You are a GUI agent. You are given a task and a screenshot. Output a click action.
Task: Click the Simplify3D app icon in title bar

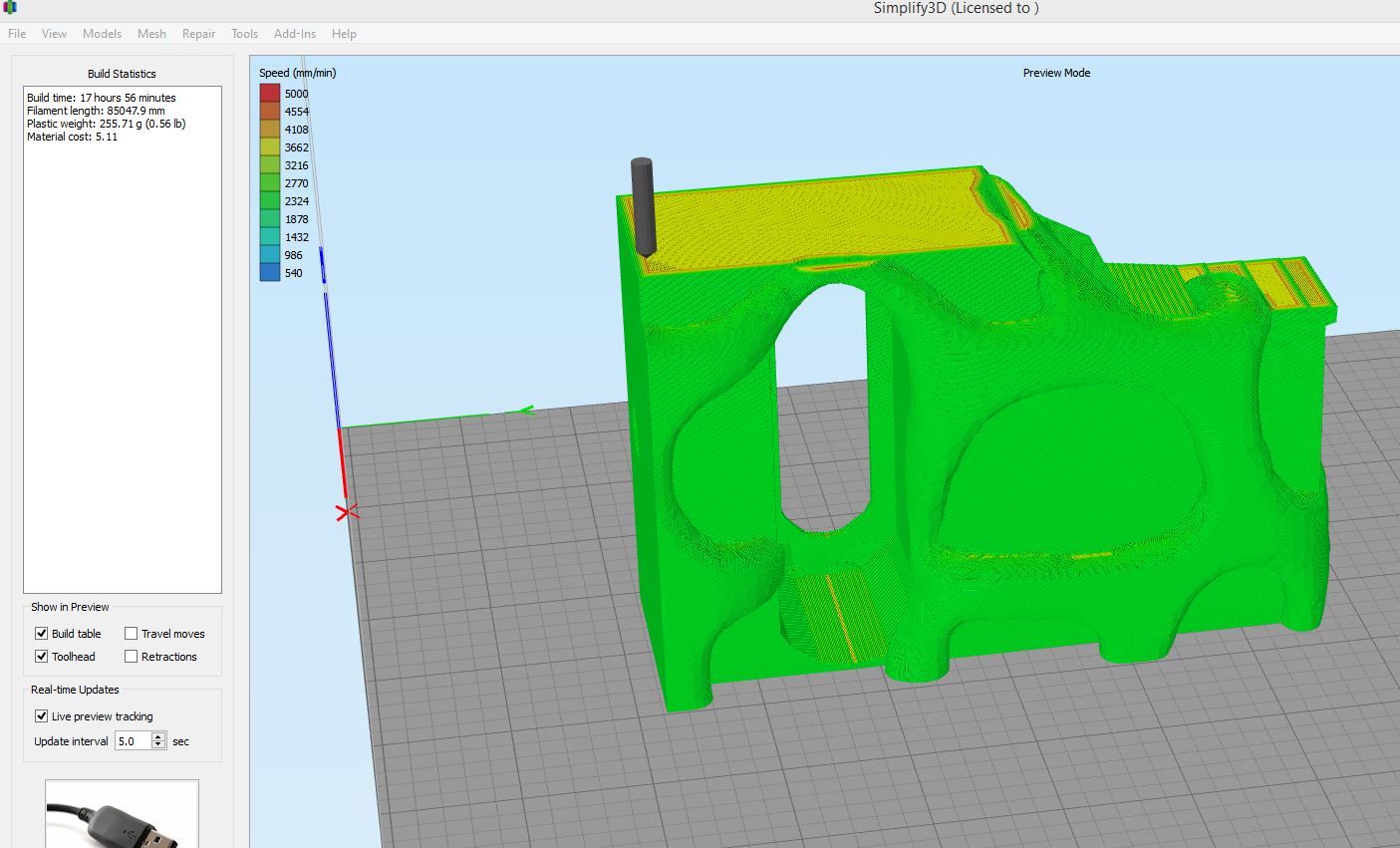click(x=10, y=7)
